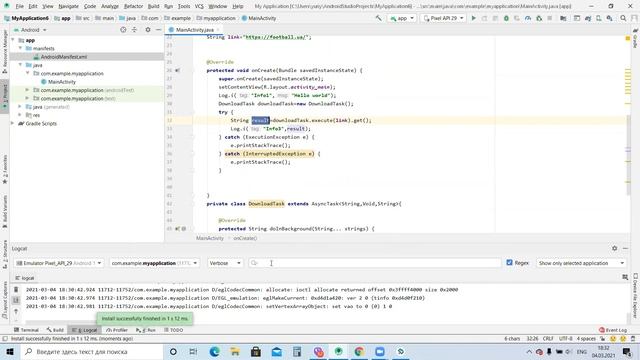The width and height of the screenshot is (640, 360).
Task: Open the Navigate menu
Action: coord(68,6)
